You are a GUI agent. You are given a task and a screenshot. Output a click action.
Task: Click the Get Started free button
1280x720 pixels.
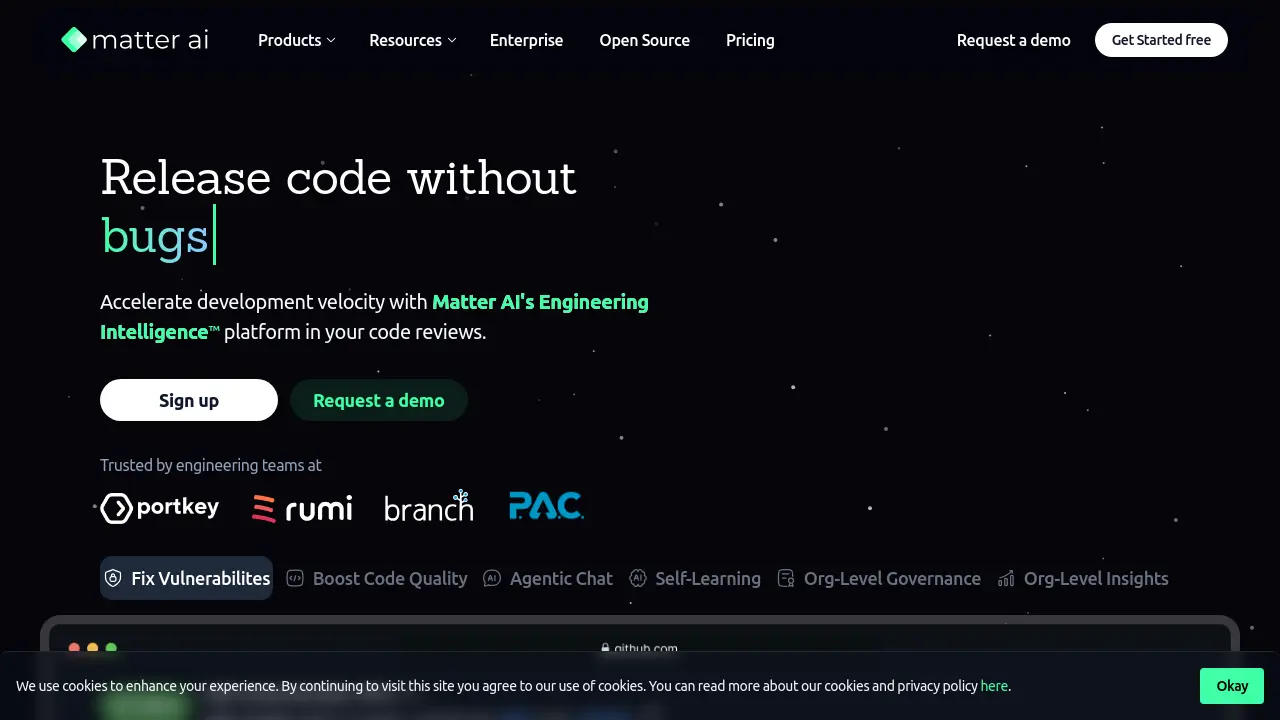(1161, 40)
